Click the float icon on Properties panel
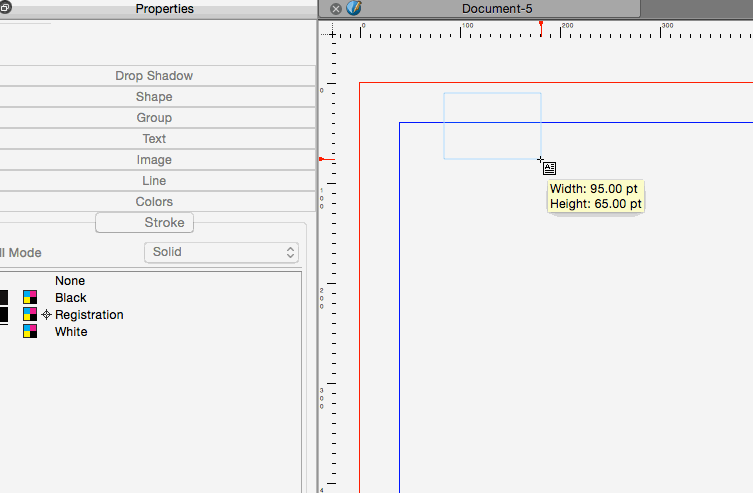This screenshot has width=753, height=493. click(x=5, y=8)
